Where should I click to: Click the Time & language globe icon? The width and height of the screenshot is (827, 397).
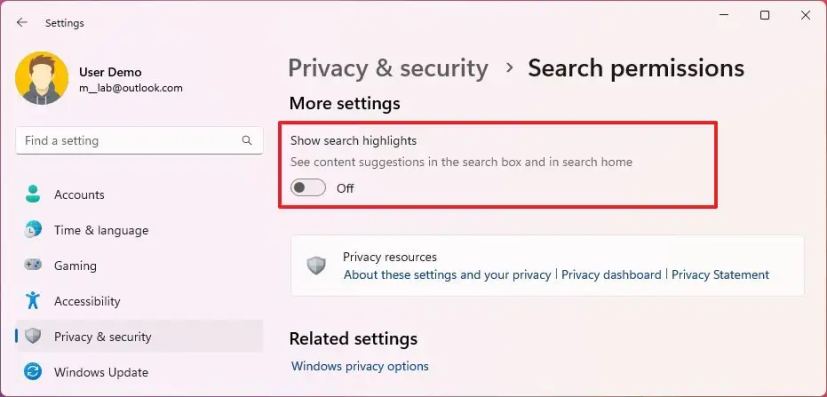point(33,230)
